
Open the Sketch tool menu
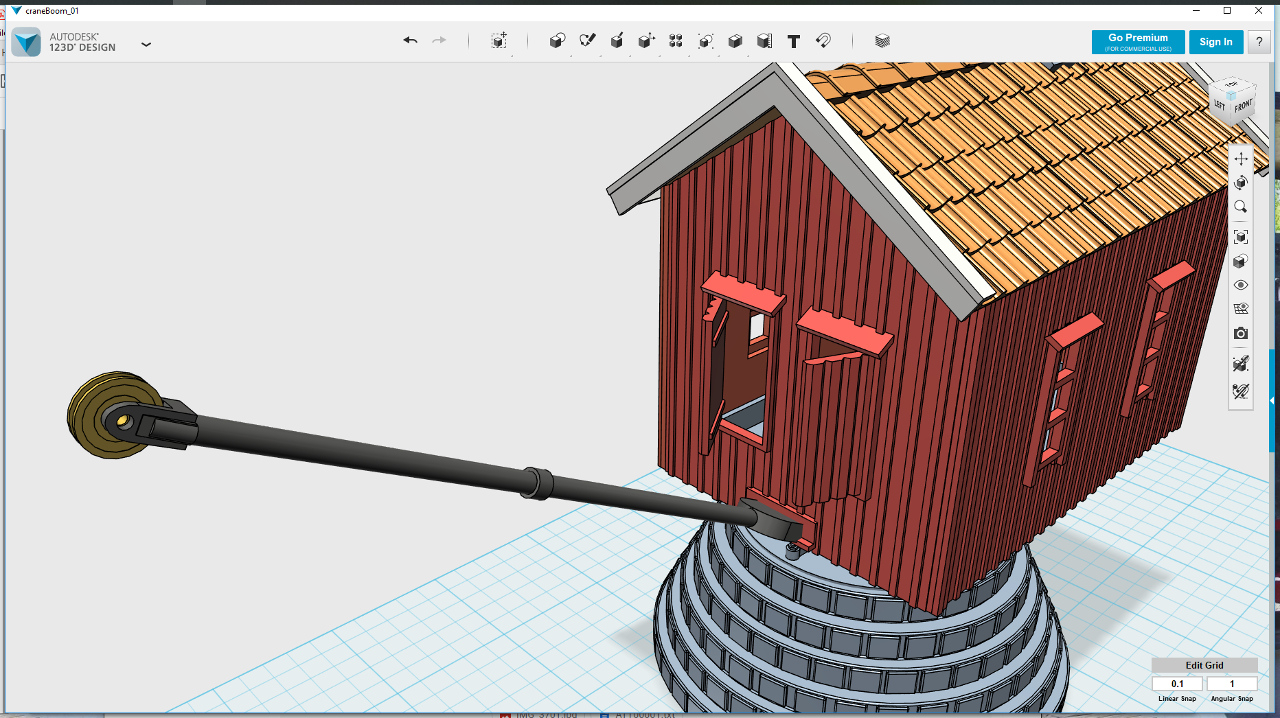(587, 41)
